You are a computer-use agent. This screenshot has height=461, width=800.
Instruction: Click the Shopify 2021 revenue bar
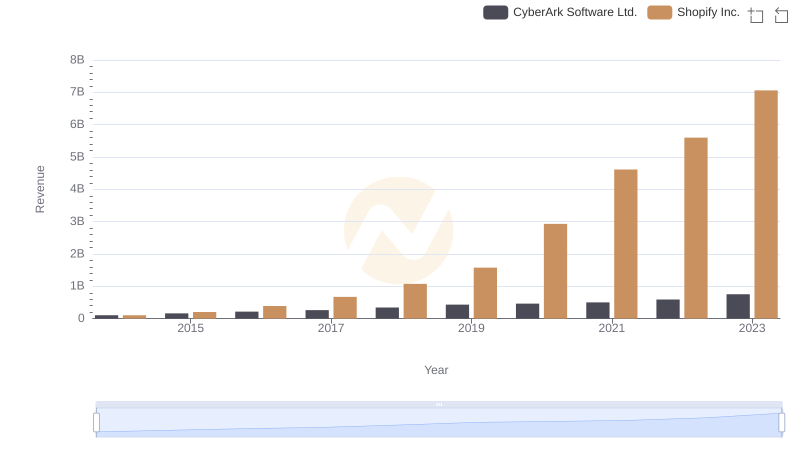[626, 244]
